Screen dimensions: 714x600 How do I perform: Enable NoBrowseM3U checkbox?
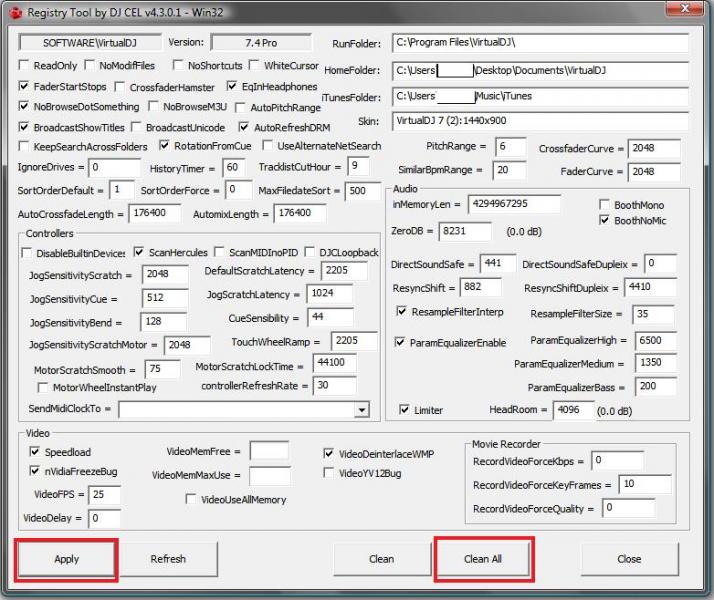(153, 106)
